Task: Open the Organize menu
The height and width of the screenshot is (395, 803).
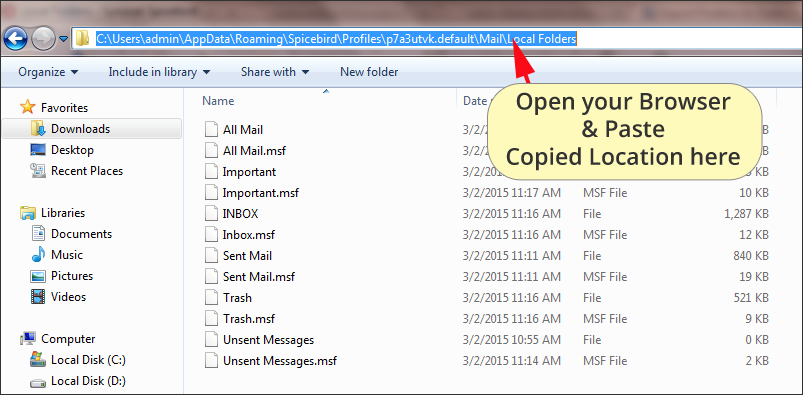Action: coord(48,72)
